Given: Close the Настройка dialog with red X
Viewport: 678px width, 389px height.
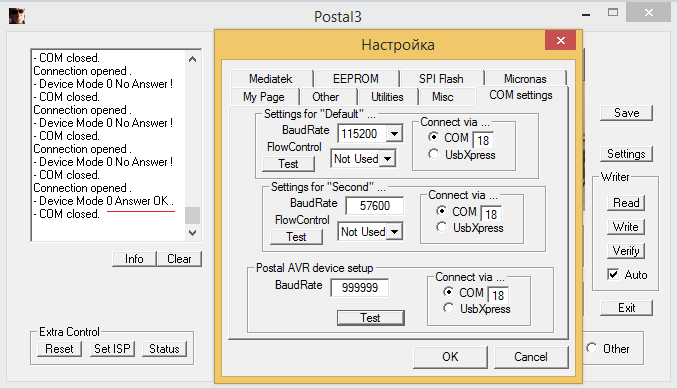Looking at the screenshot, I should [x=561, y=41].
